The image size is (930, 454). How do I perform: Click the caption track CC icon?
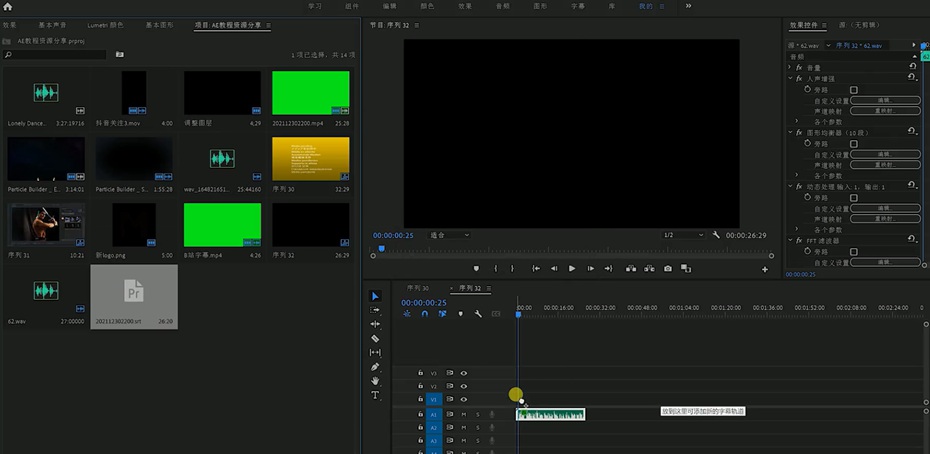tap(496, 314)
